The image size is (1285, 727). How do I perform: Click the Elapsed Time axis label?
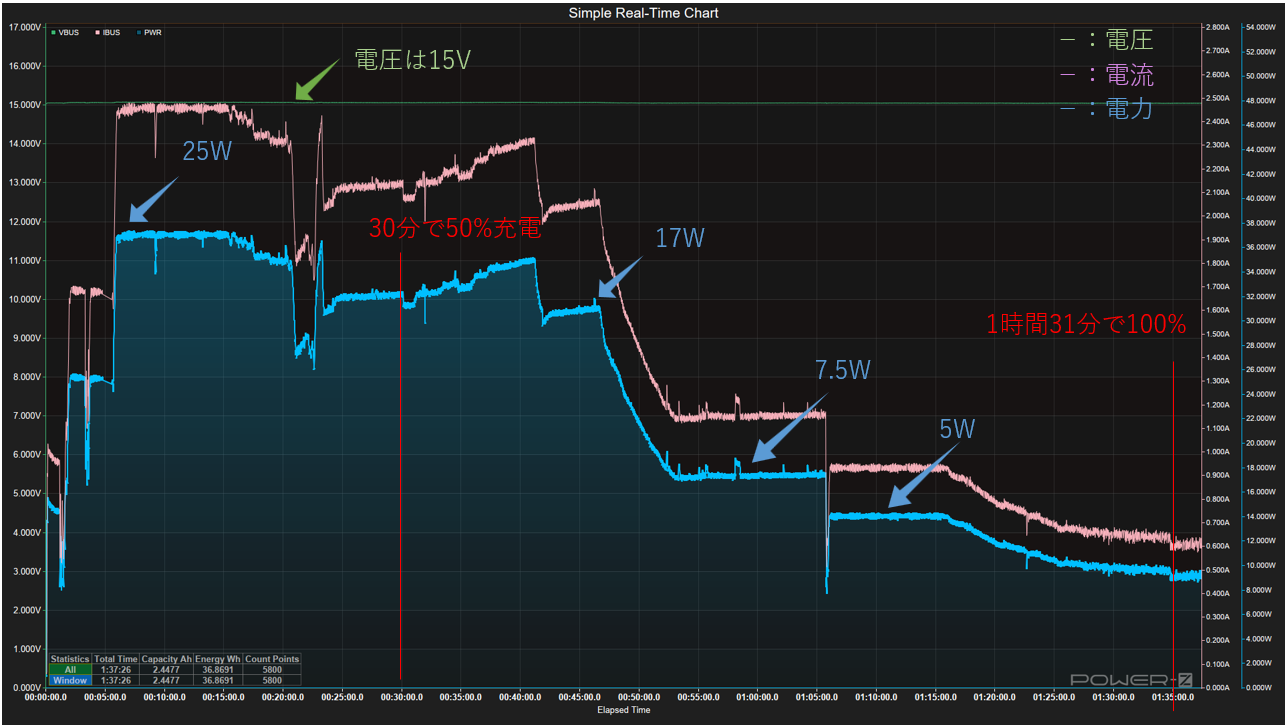coord(623,710)
